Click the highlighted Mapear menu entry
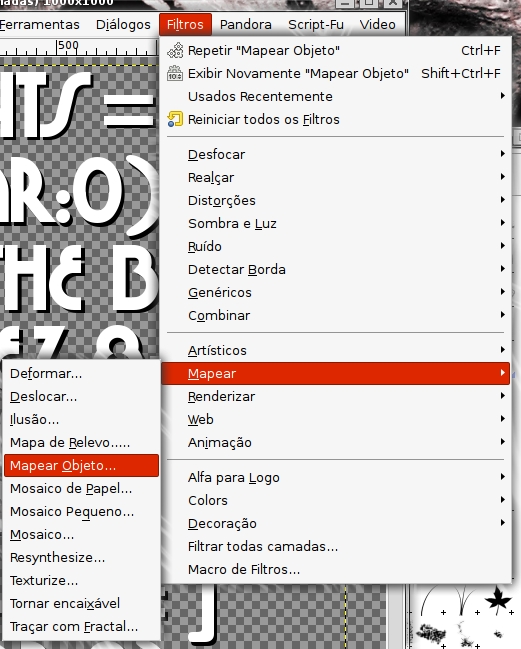The height and width of the screenshot is (649, 521). (x=335, y=373)
